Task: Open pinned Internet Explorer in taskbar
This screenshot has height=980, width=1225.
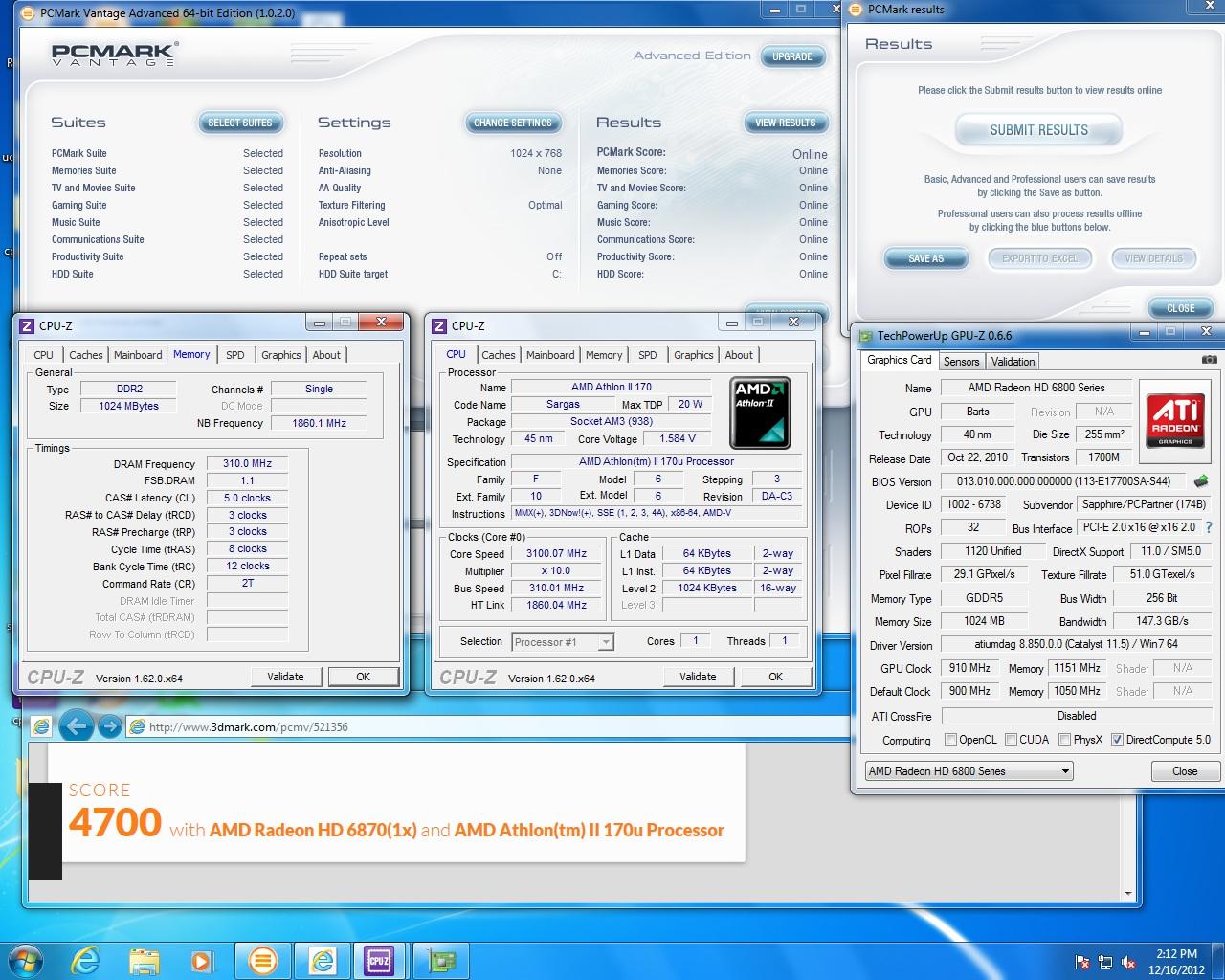Action: (x=86, y=960)
